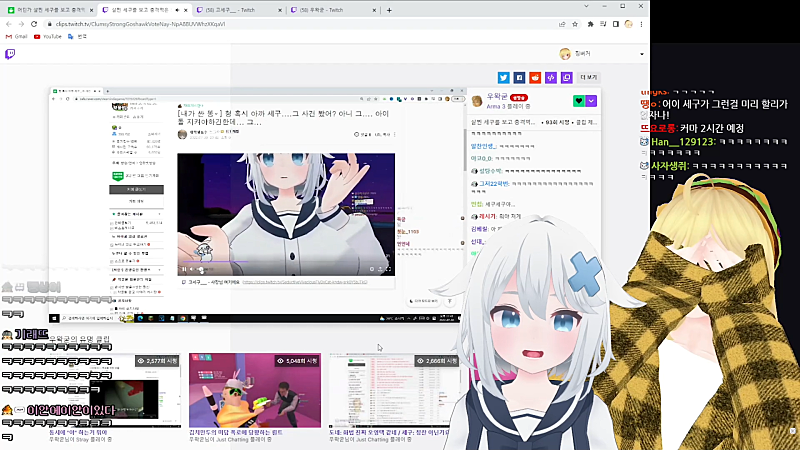Open the embed code share icon
The image size is (800, 450).
point(551,77)
